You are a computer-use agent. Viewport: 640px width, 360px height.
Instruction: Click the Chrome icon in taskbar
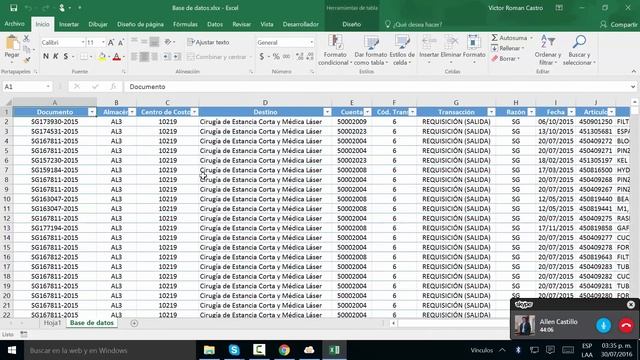click(284, 350)
